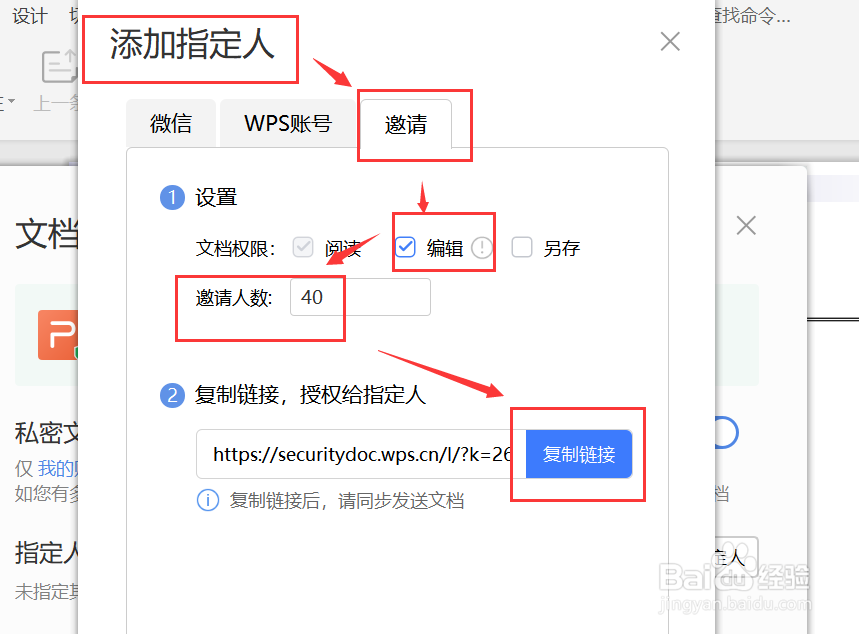Click the 阅读 permission checkbox
The height and width of the screenshot is (634, 859).
click(x=302, y=247)
